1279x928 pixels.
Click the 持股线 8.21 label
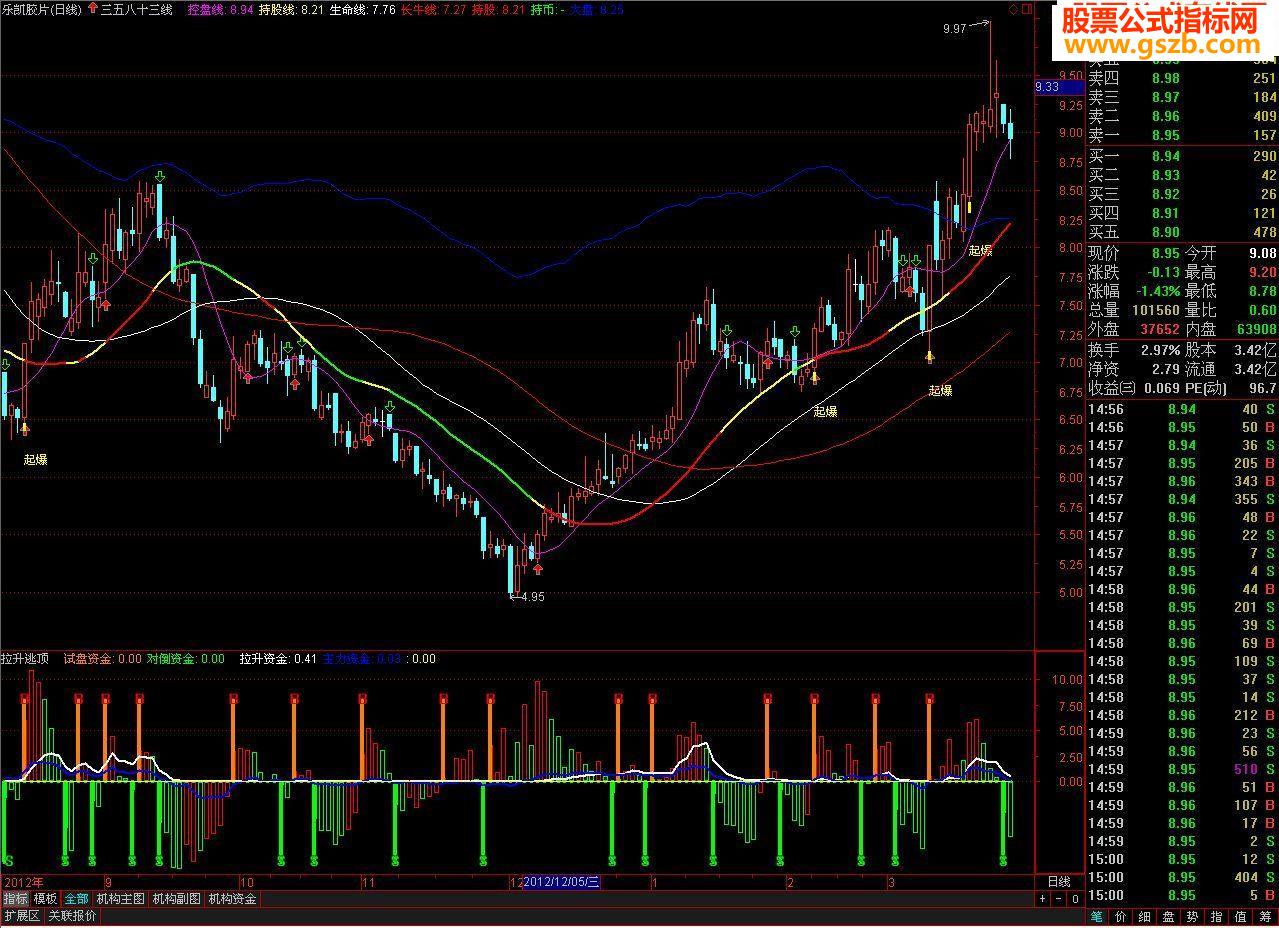[x=291, y=9]
